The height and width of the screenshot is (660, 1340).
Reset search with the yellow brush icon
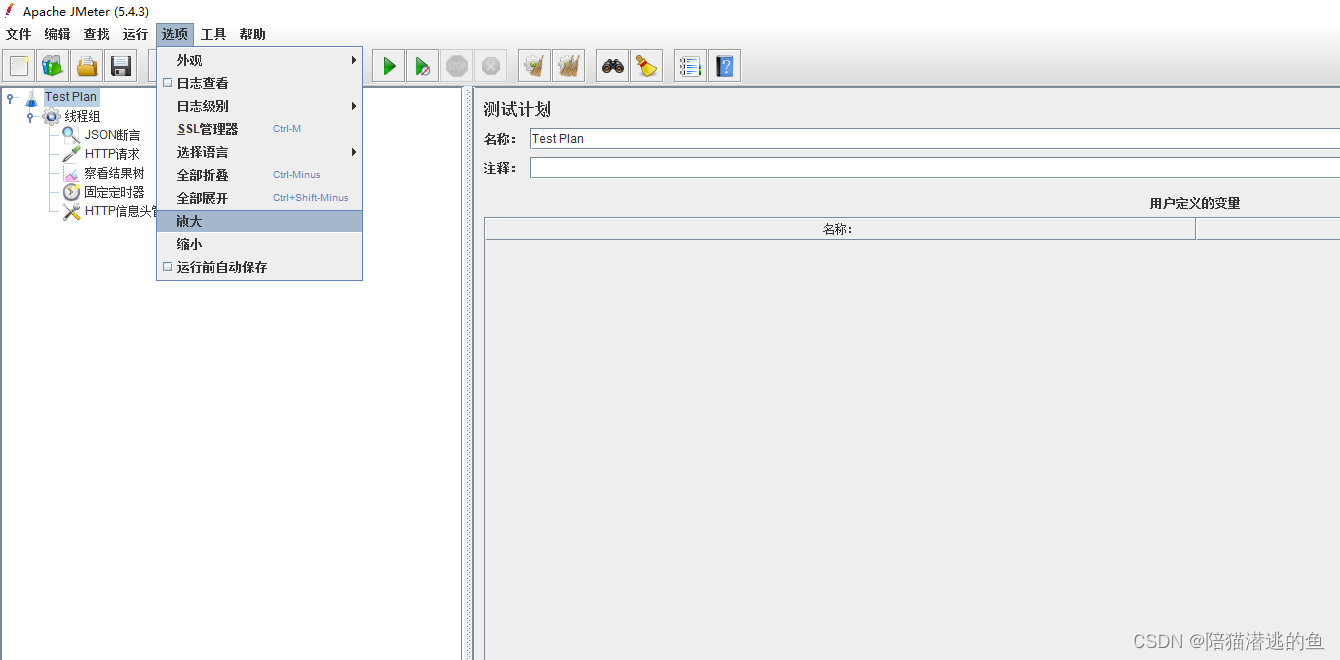click(x=647, y=67)
